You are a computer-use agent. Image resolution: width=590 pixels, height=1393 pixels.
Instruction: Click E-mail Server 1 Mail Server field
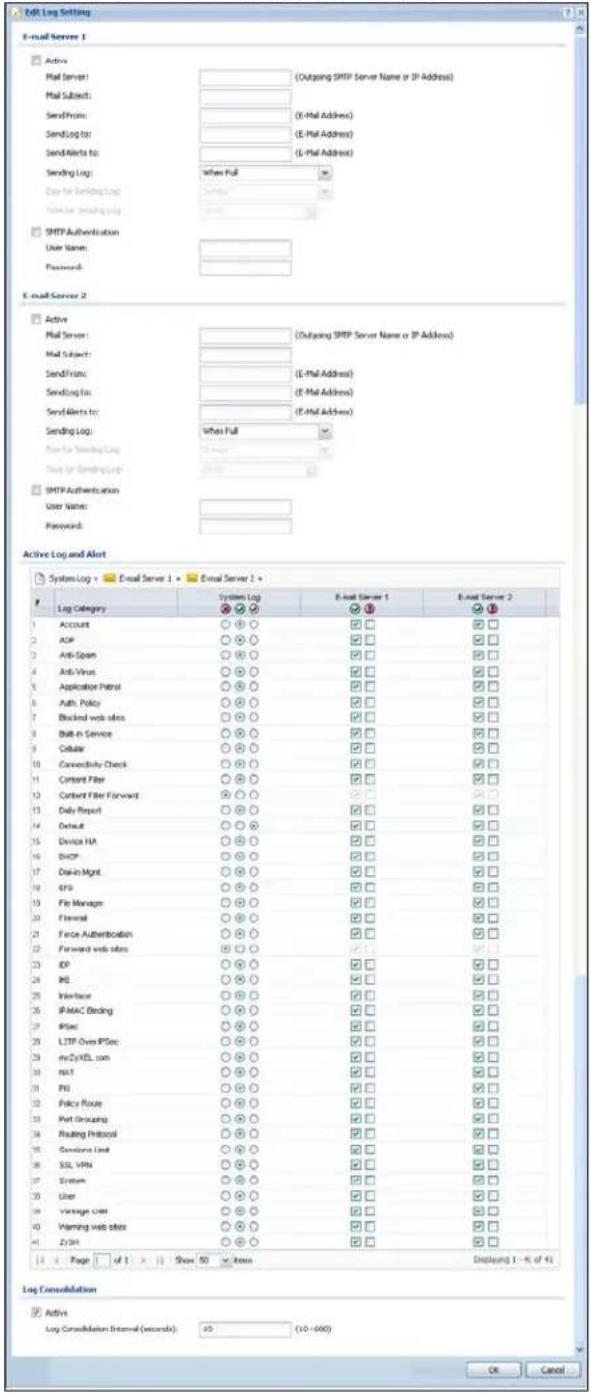tap(245, 78)
